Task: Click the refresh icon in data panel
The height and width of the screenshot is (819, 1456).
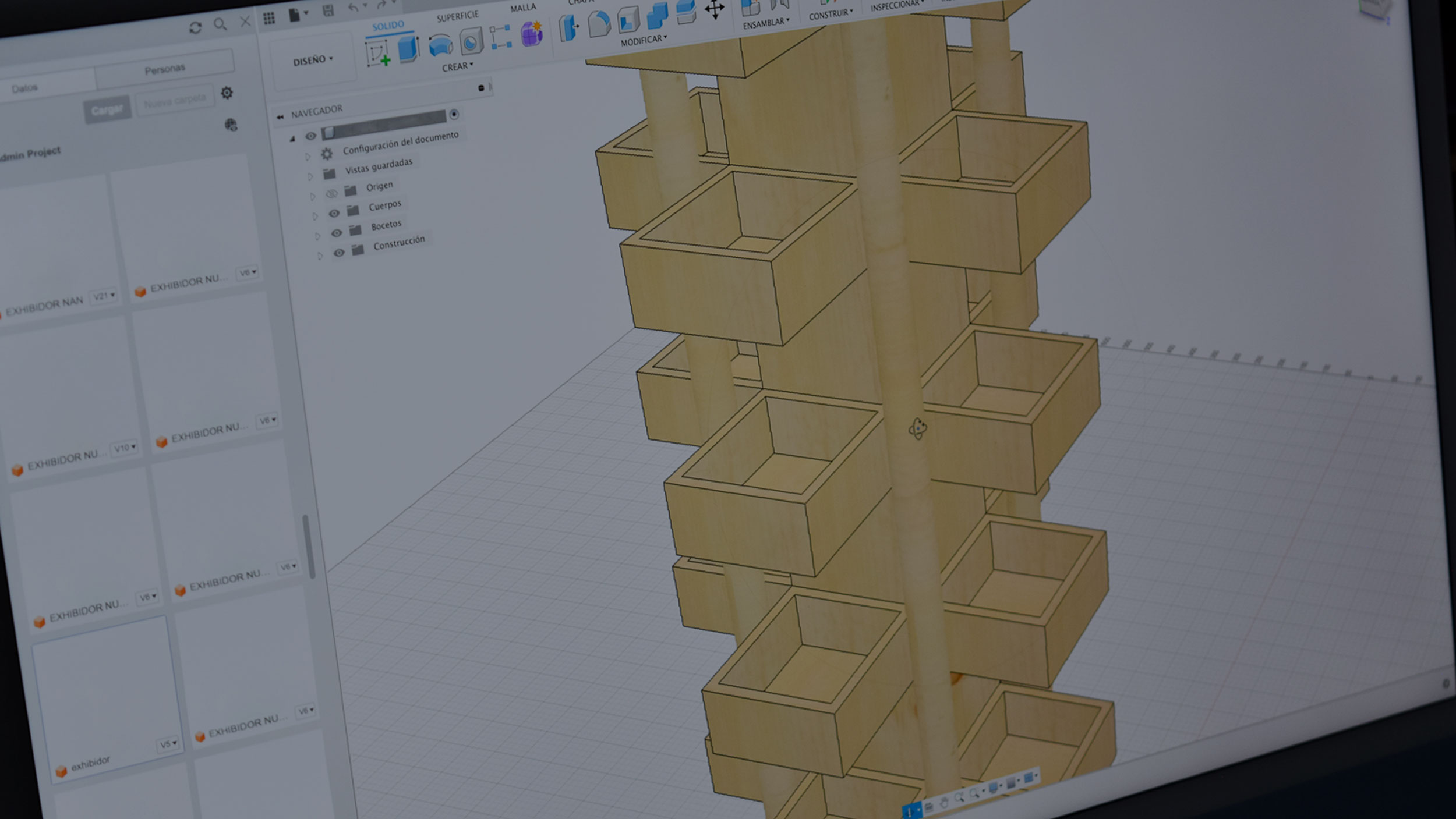Action: (x=195, y=27)
